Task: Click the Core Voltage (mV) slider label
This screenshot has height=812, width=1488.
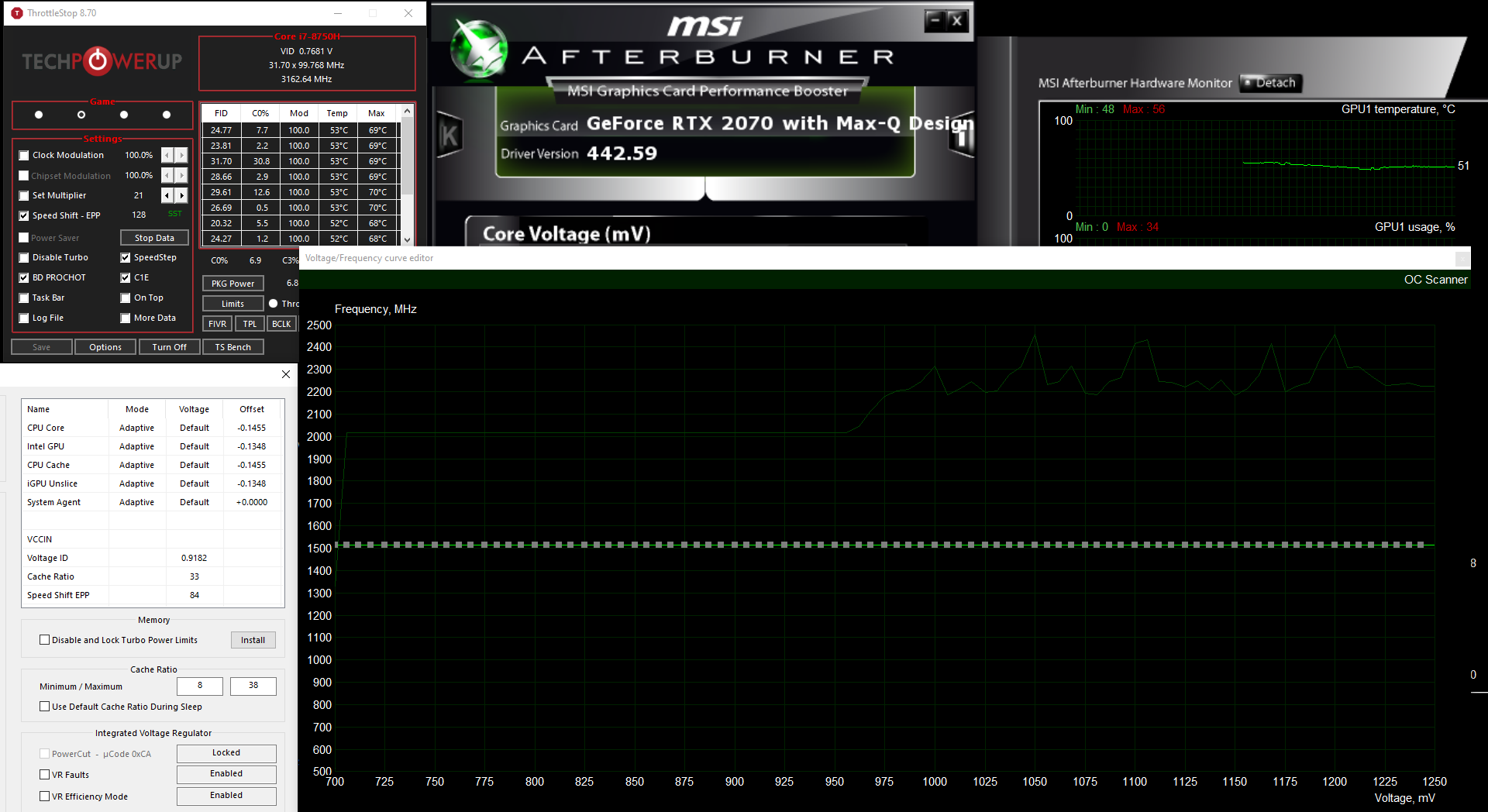Action: pyautogui.click(x=567, y=233)
